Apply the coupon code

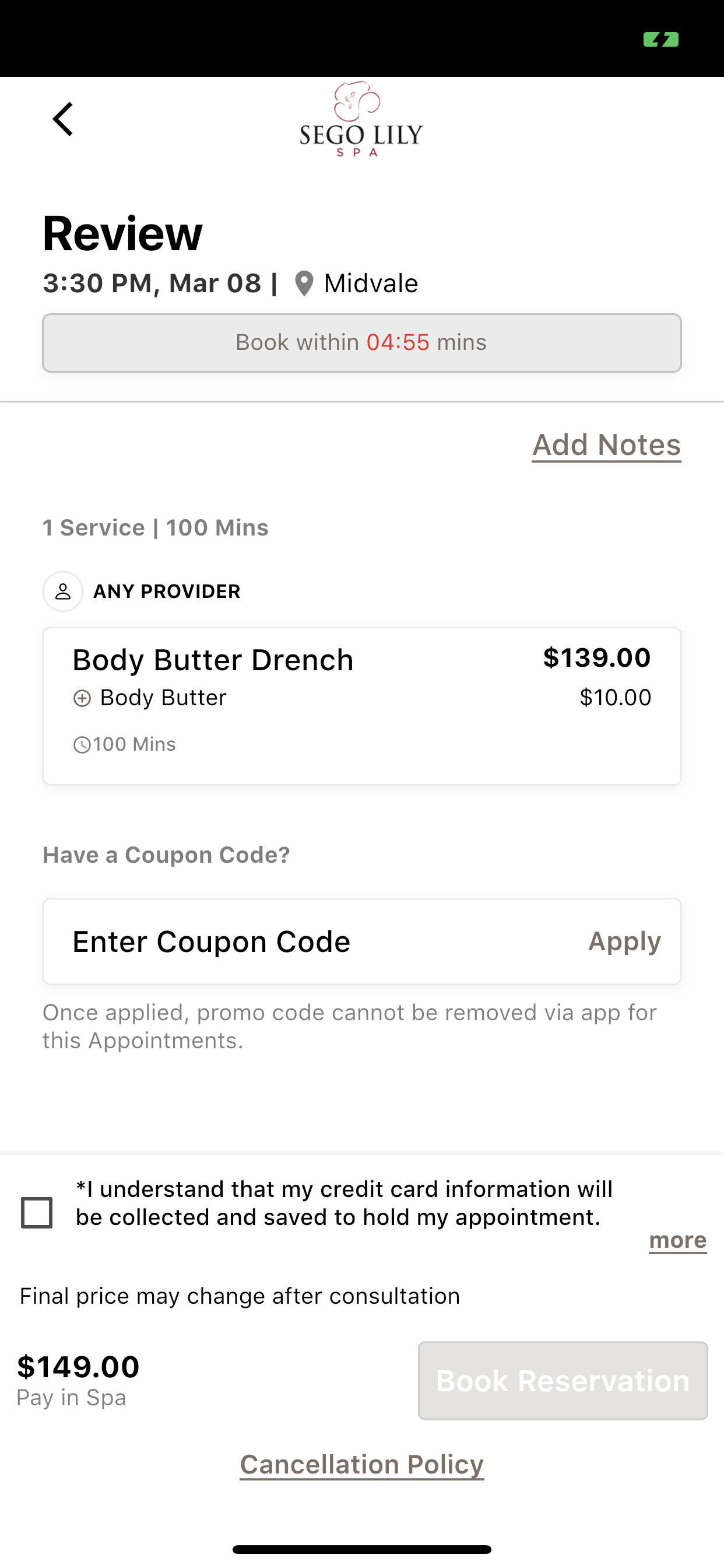(624, 942)
